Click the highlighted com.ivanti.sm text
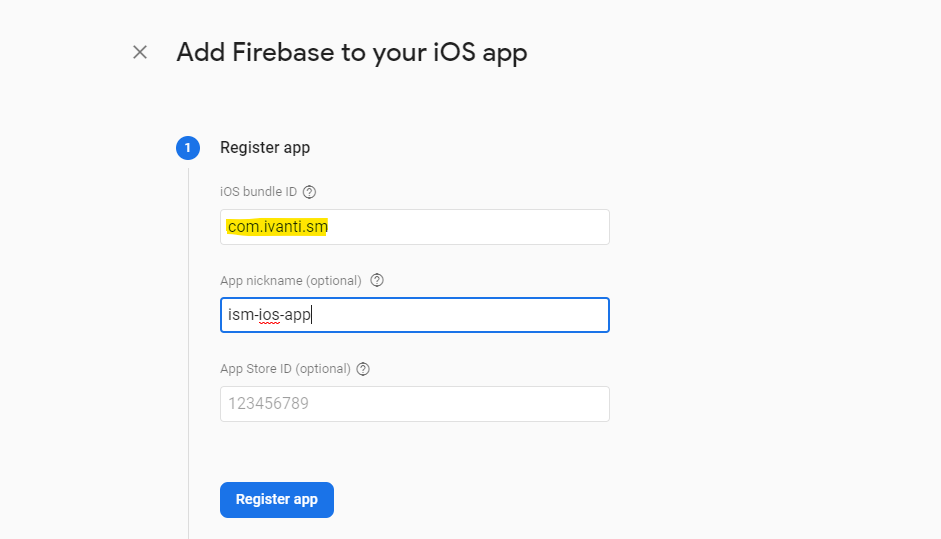The image size is (941, 539). point(277,227)
